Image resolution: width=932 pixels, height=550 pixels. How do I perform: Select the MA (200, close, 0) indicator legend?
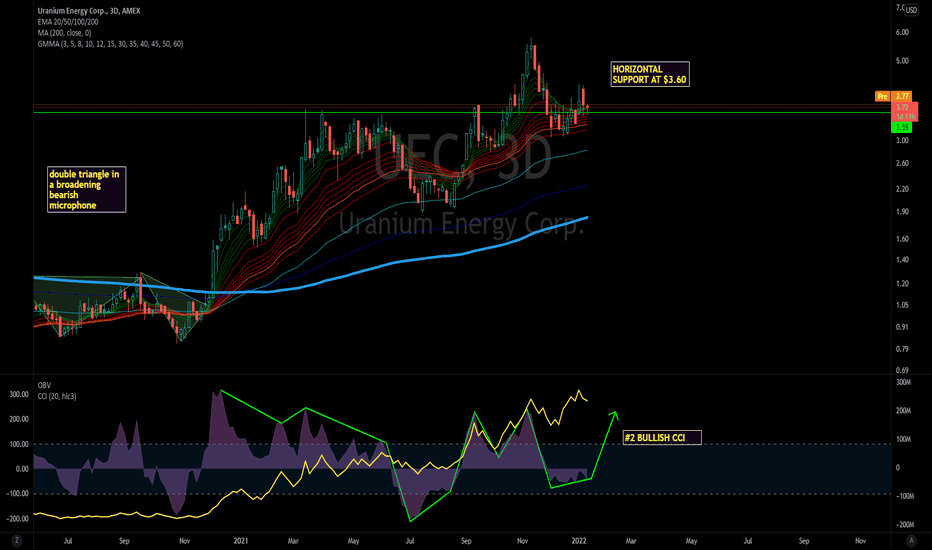(x=64, y=33)
